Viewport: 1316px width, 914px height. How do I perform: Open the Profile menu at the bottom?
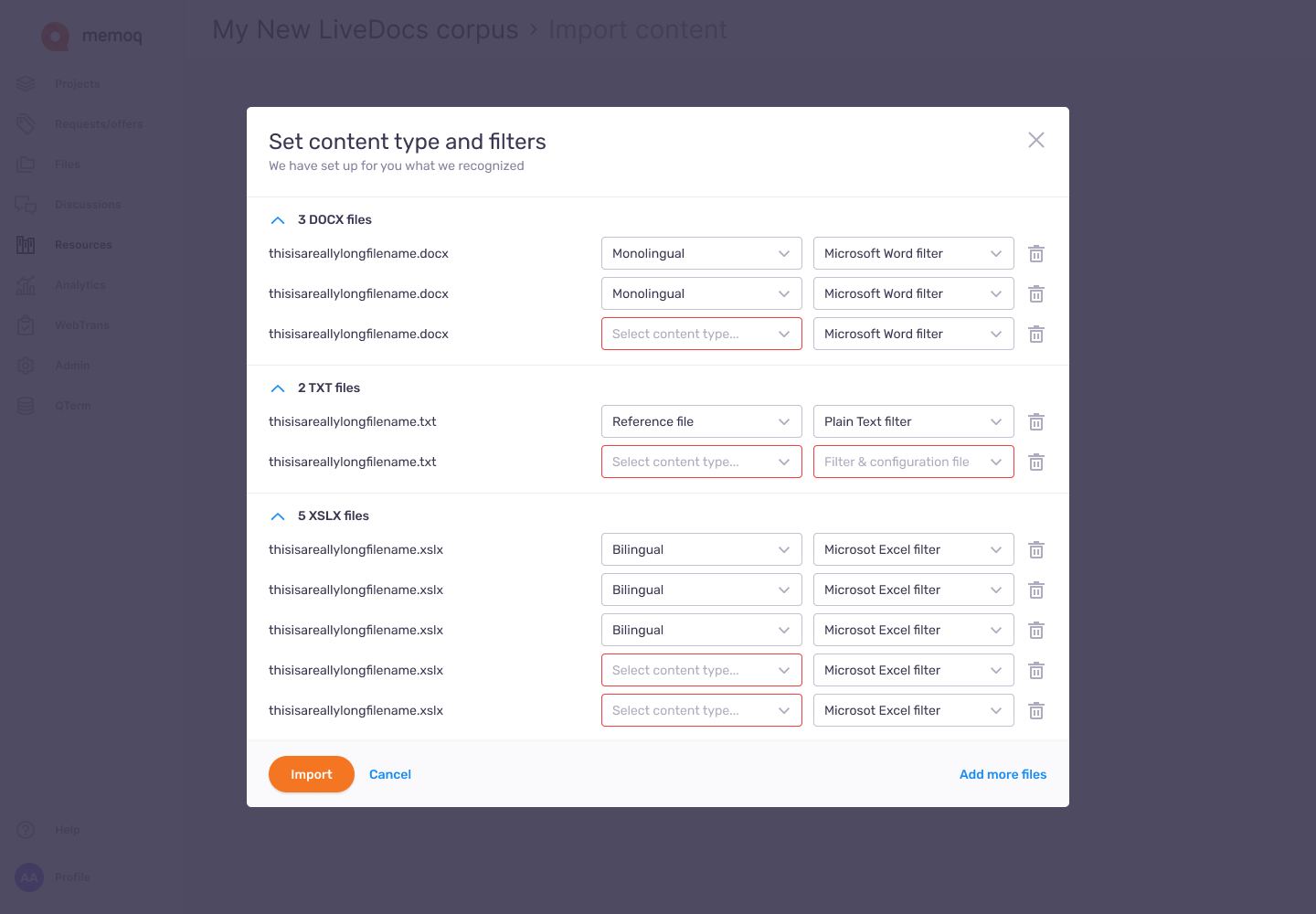coord(28,877)
